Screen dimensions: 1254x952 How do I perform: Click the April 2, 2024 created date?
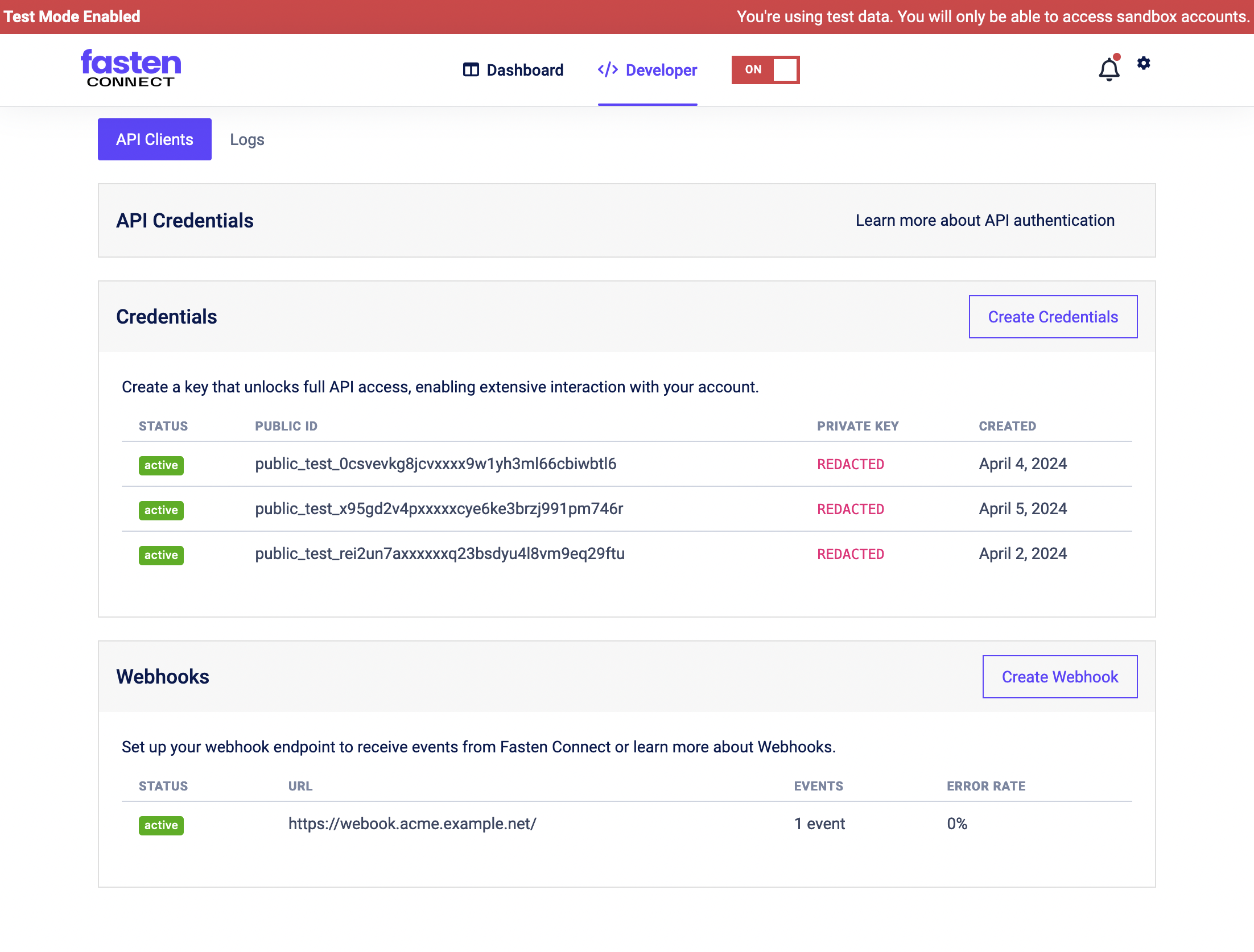(x=1023, y=554)
